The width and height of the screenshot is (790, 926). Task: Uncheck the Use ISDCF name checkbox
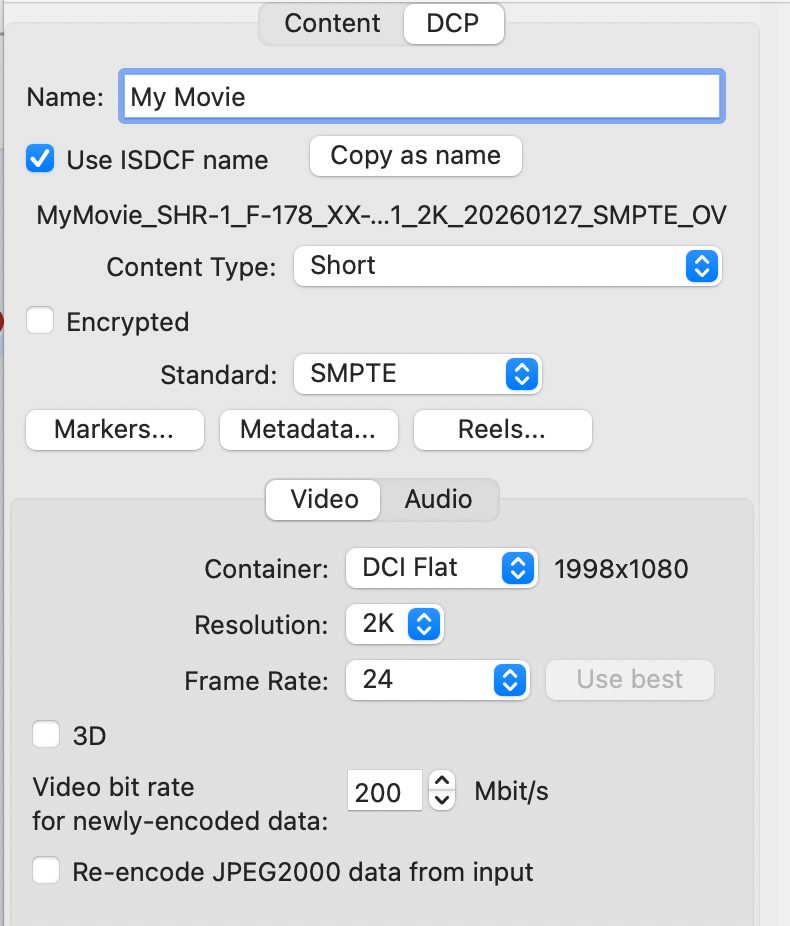(40, 159)
